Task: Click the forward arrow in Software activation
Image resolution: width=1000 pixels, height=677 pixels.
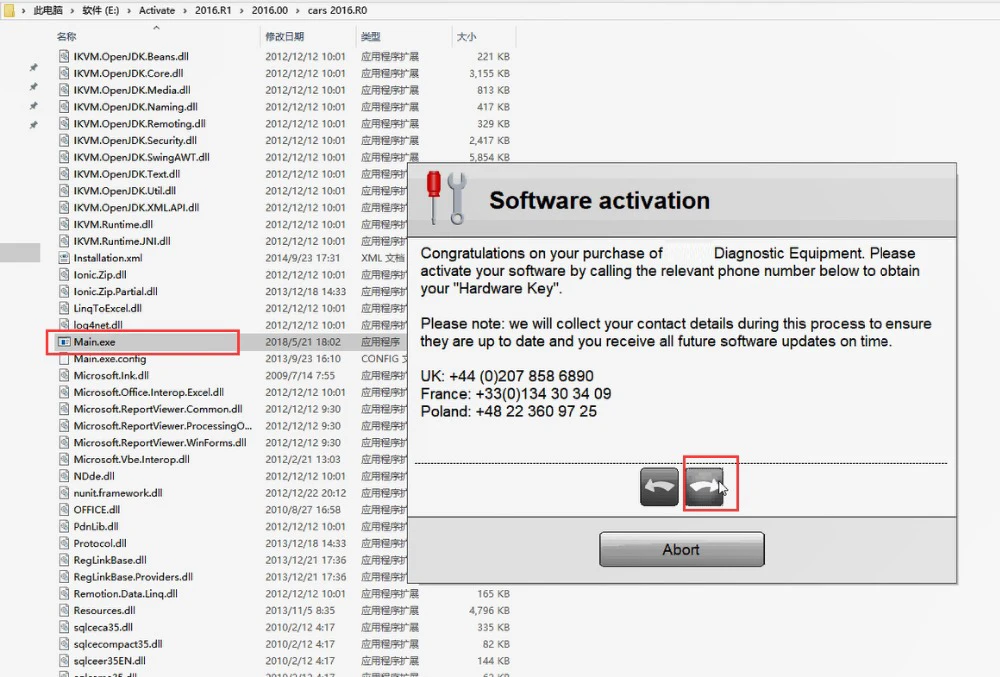Action: click(704, 486)
